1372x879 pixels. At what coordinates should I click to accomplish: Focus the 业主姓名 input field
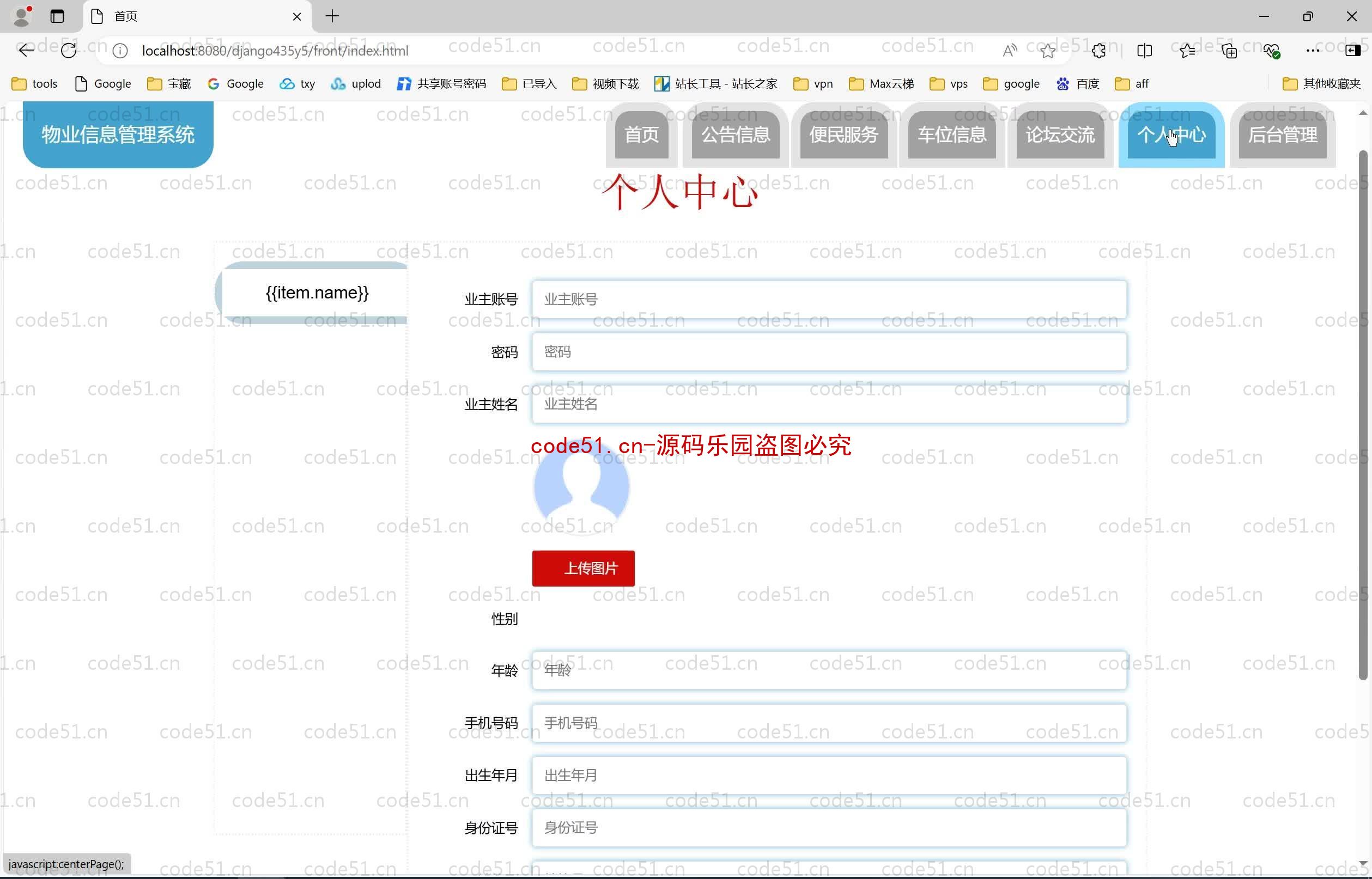point(829,404)
